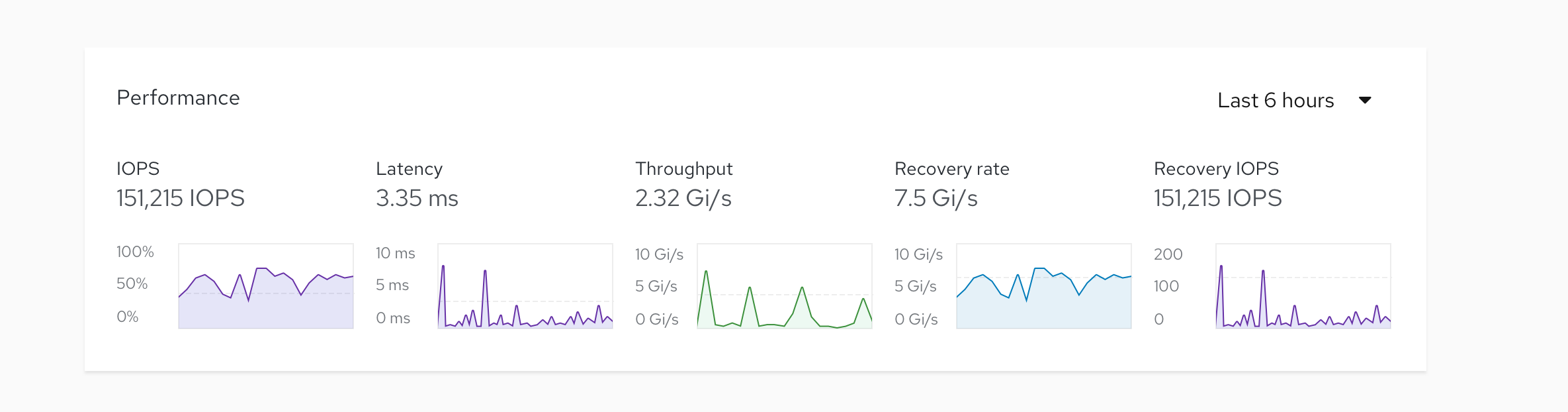
Task: Click the 10 Gi/s label on Recovery rate axis
Action: tap(918, 254)
